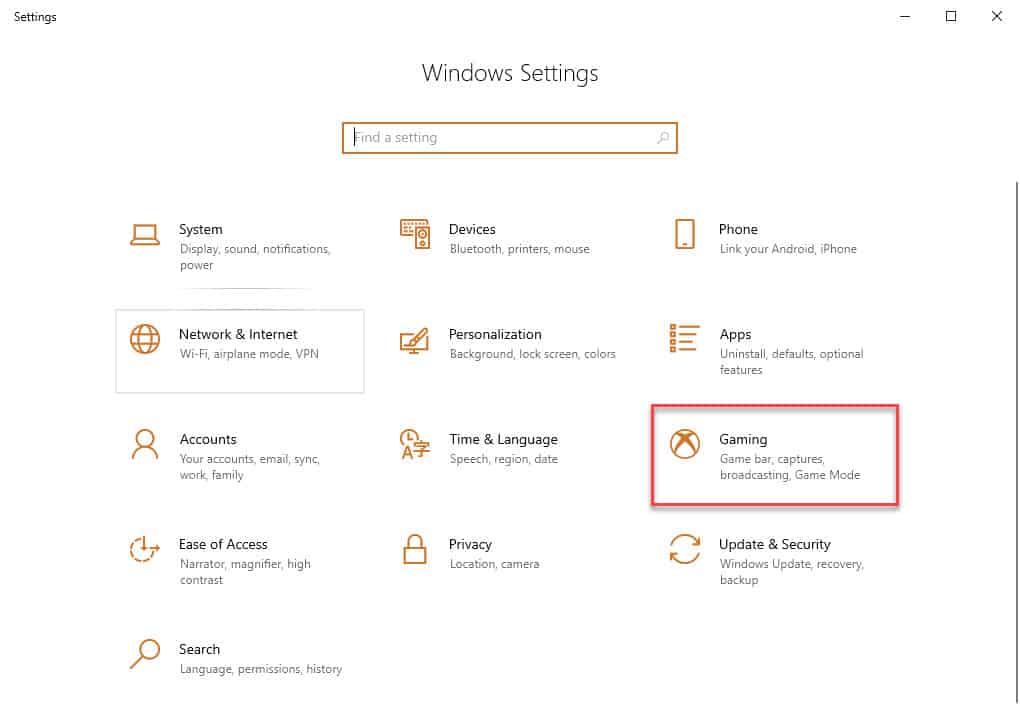Open Devices settings title
This screenshot has height=724, width=1020.
pyautogui.click(x=472, y=230)
